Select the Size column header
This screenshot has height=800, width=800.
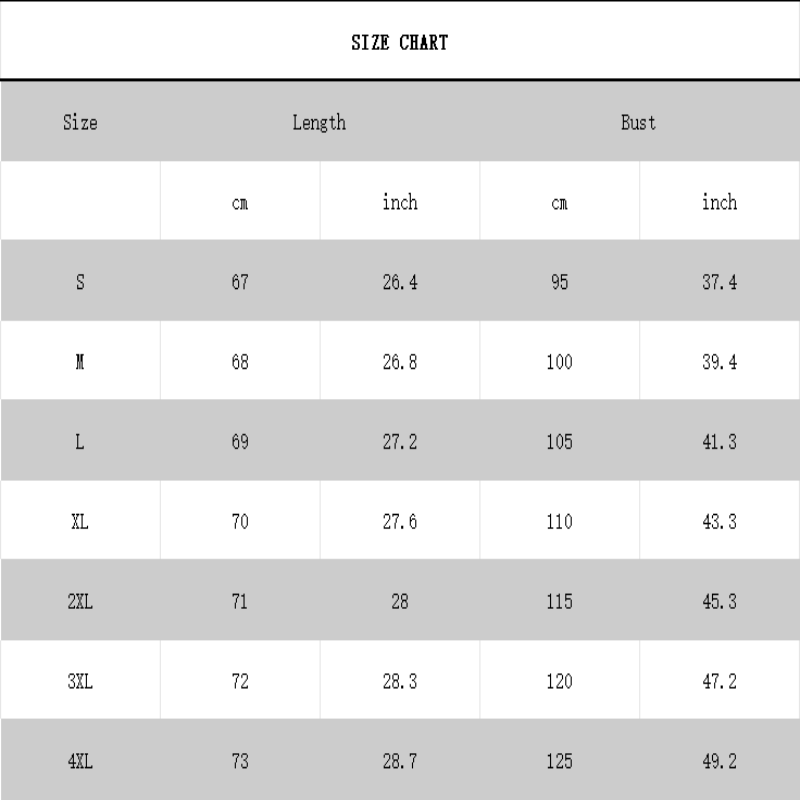(x=80, y=123)
